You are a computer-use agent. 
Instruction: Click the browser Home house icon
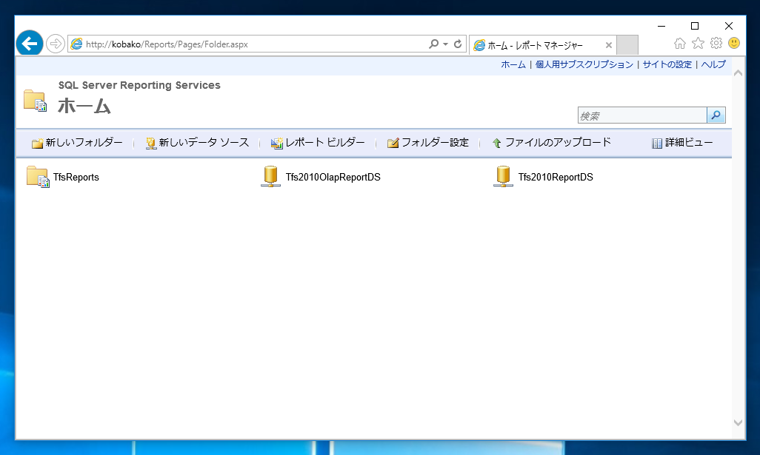[680, 44]
